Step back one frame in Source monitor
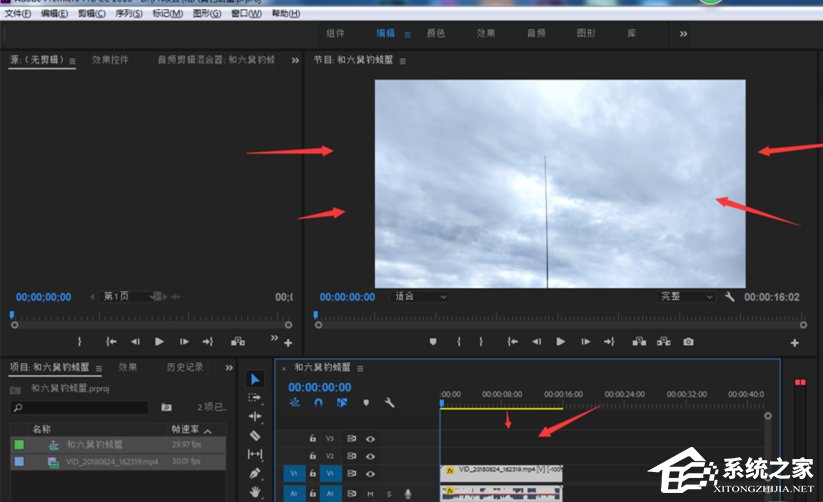 click(x=135, y=342)
